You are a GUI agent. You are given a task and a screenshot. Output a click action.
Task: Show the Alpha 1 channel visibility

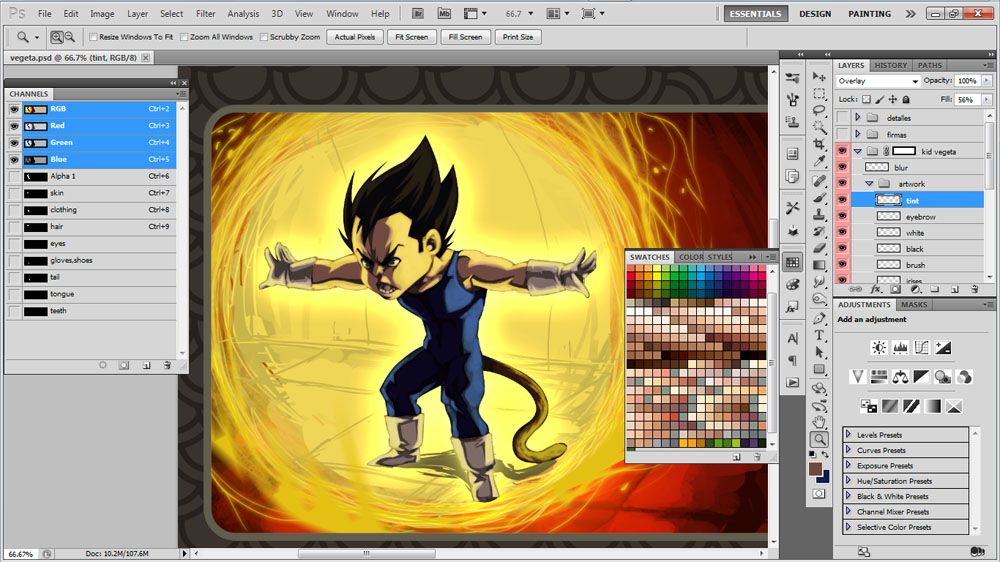point(14,176)
